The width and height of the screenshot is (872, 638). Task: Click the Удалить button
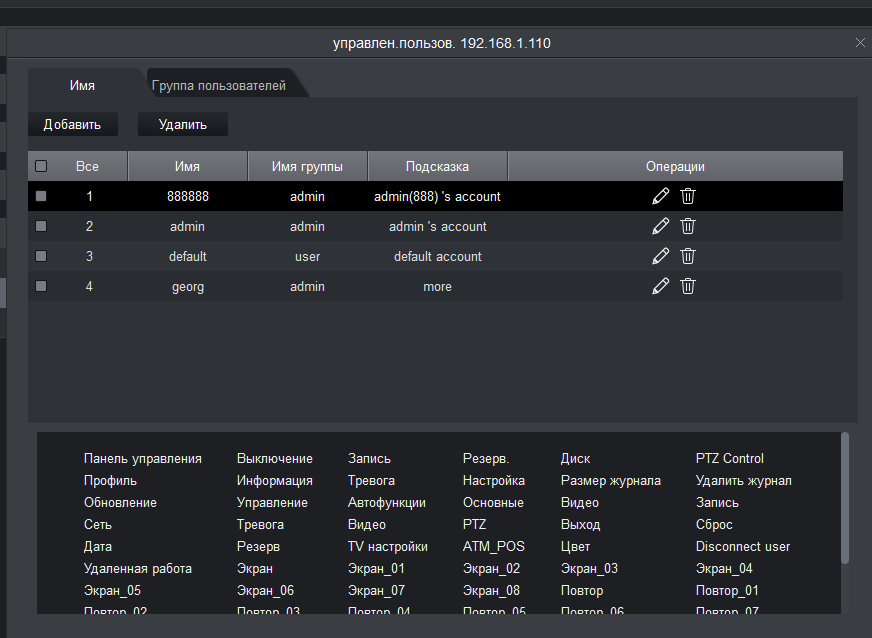(x=183, y=125)
